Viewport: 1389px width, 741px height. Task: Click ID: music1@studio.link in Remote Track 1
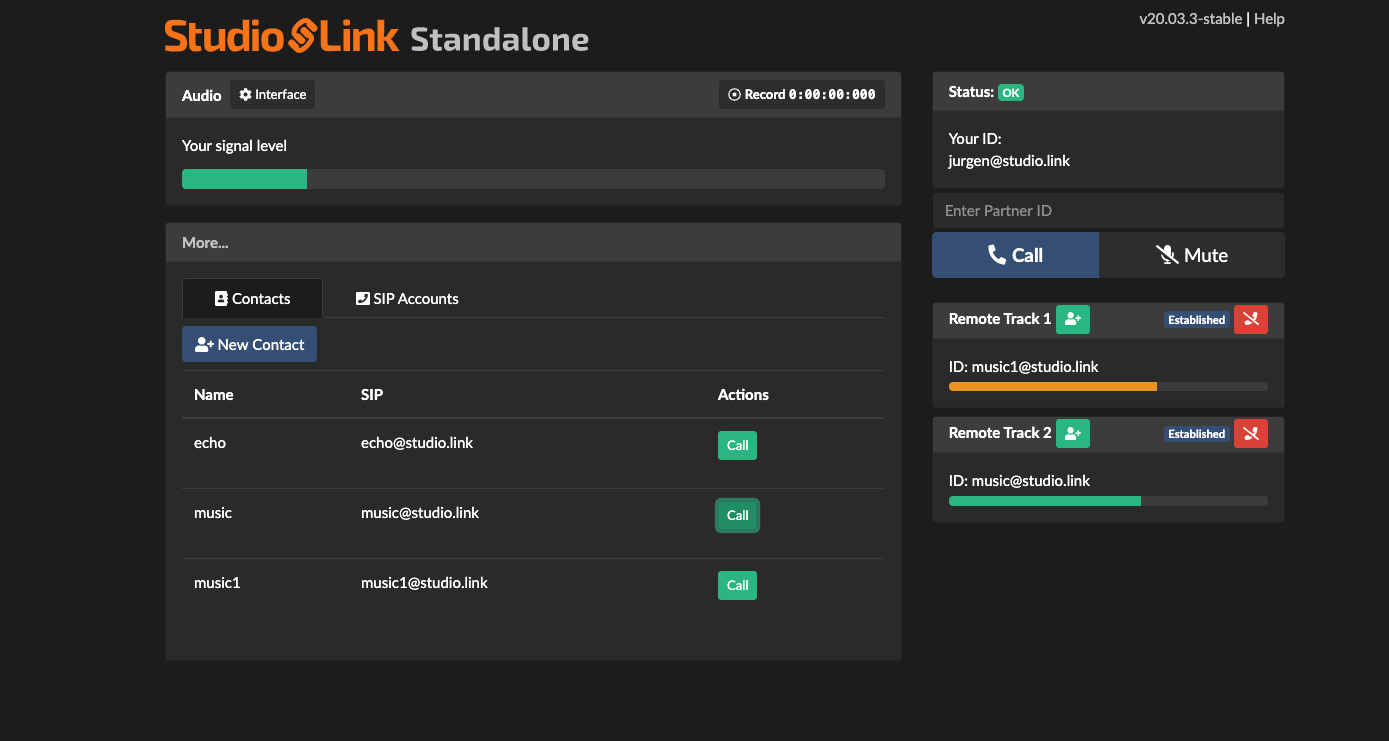pos(1023,367)
